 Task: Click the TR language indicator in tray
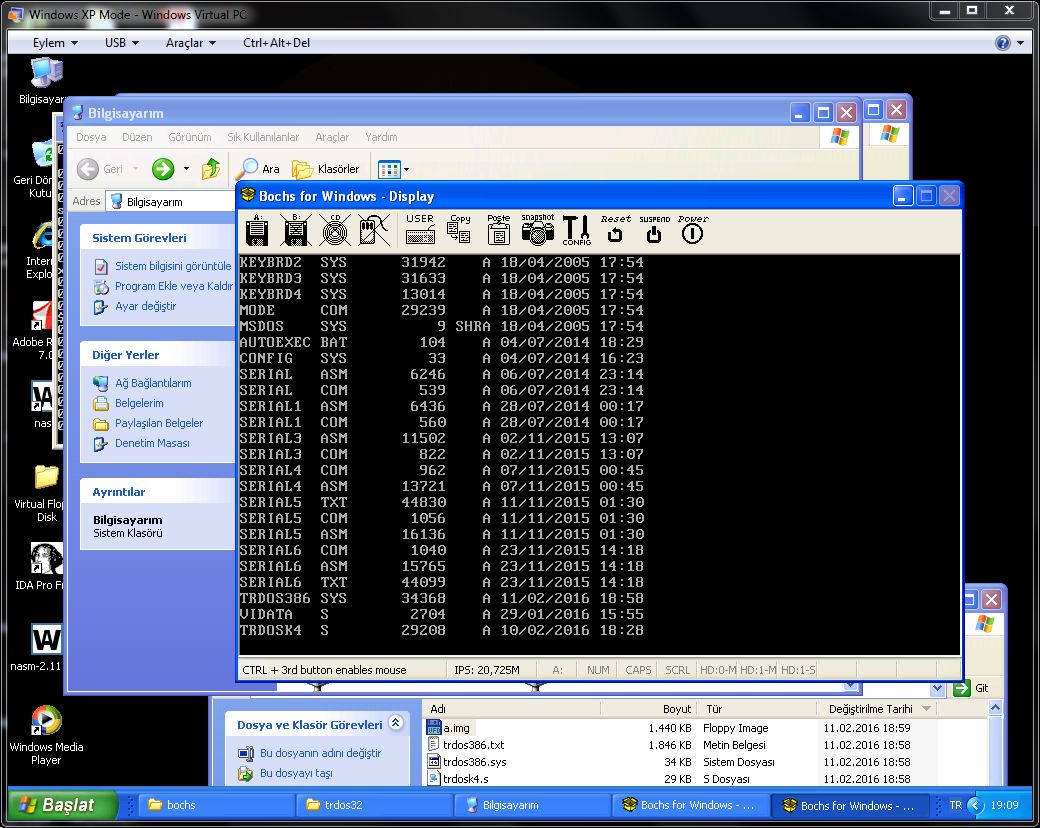click(x=955, y=805)
